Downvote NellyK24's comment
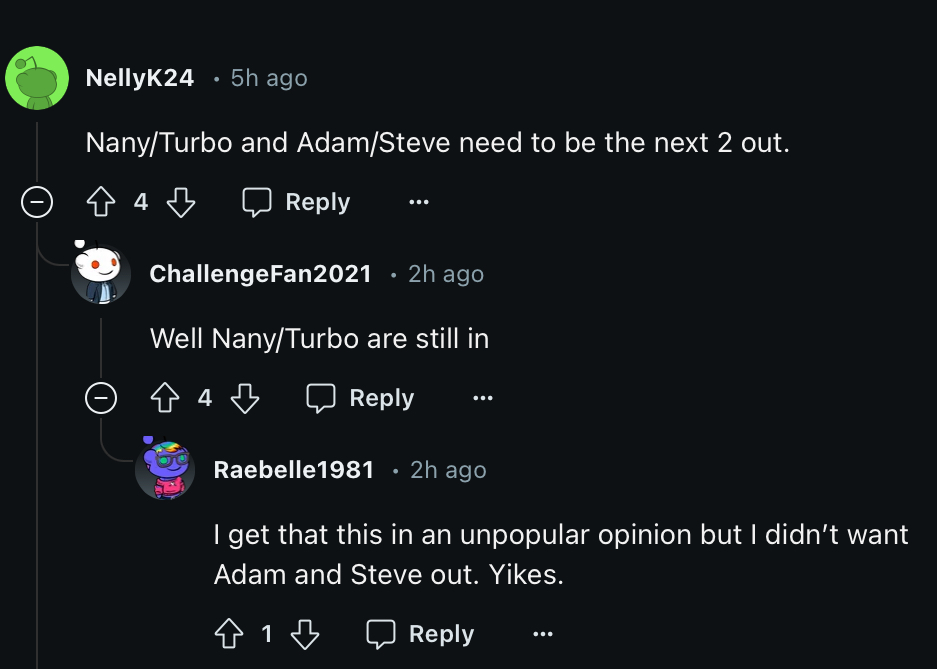937x669 pixels. (180, 202)
